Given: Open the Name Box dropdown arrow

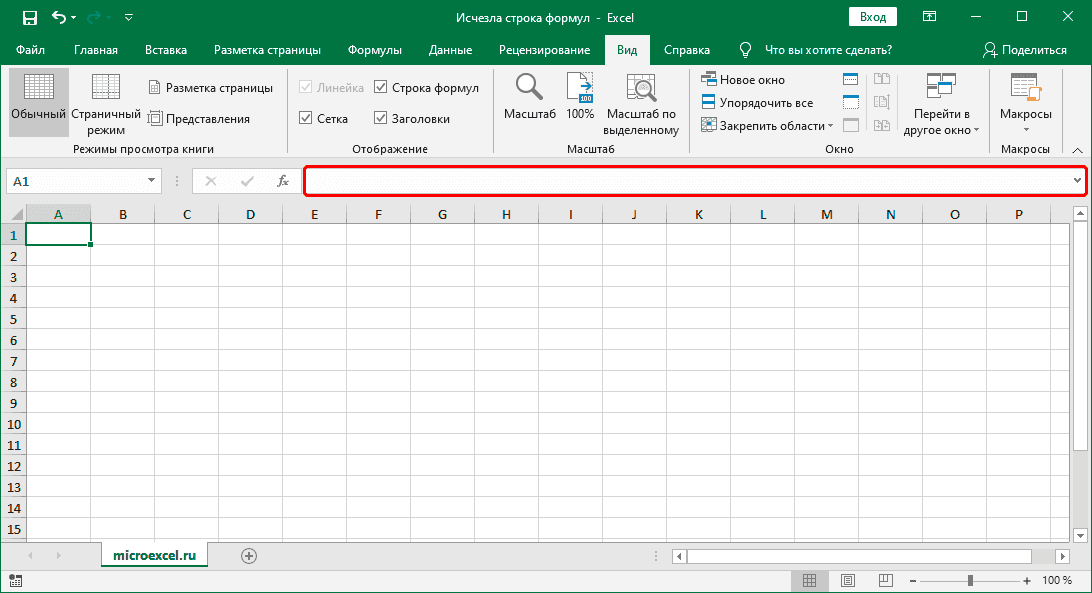Looking at the screenshot, I should point(152,181).
